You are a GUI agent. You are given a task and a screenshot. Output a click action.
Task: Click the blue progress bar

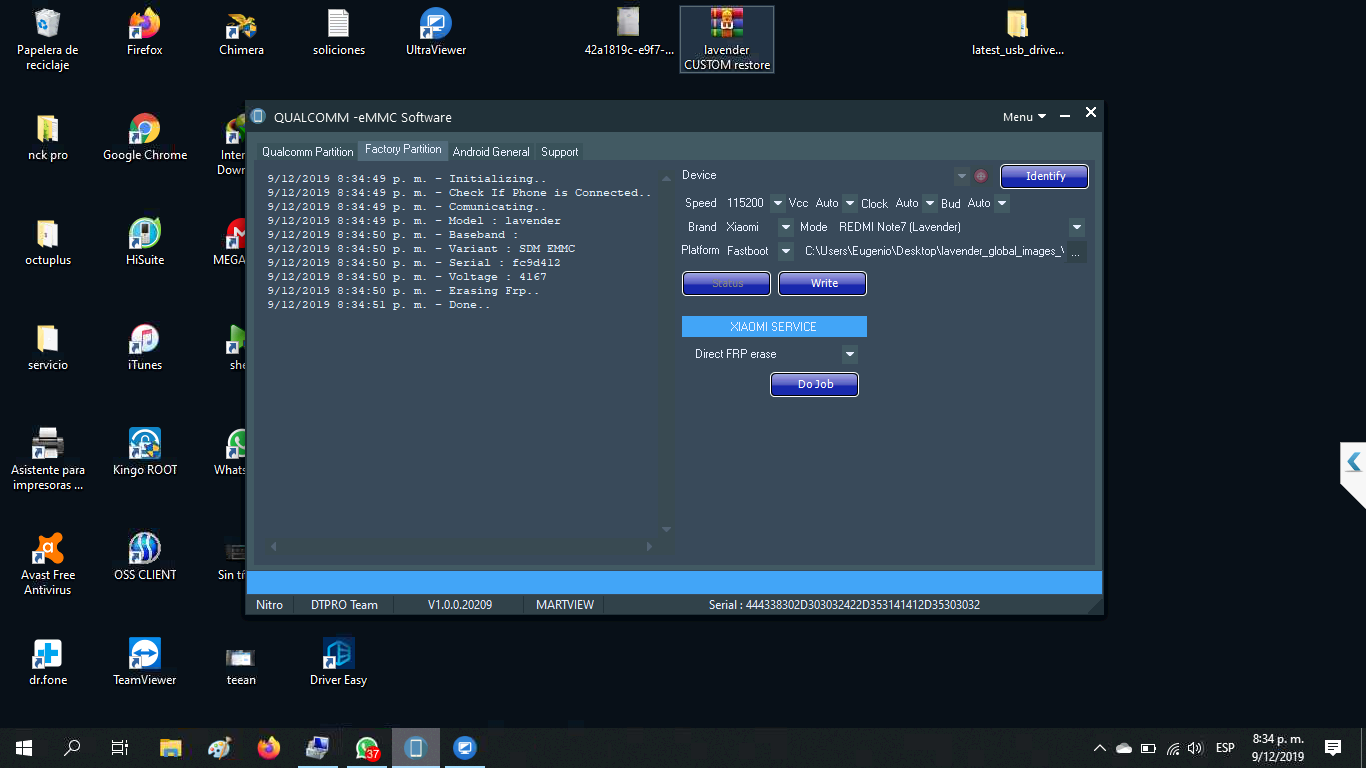pyautogui.click(x=675, y=583)
